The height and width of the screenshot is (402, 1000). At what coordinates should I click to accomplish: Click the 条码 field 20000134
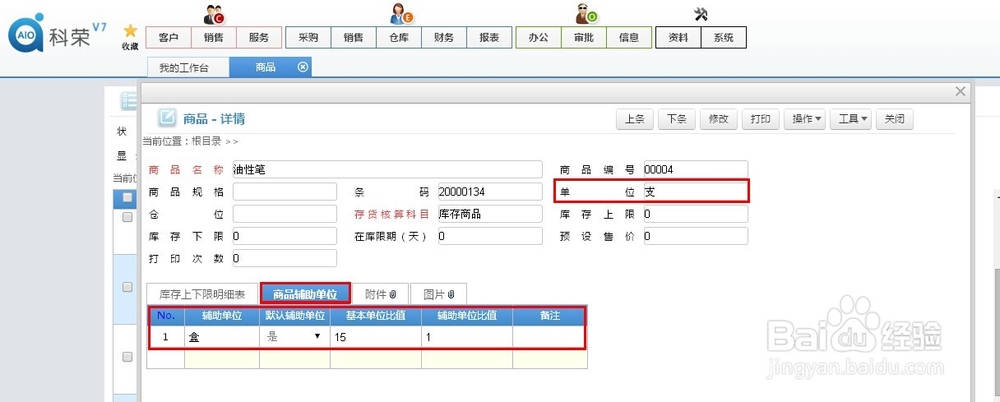(x=490, y=192)
